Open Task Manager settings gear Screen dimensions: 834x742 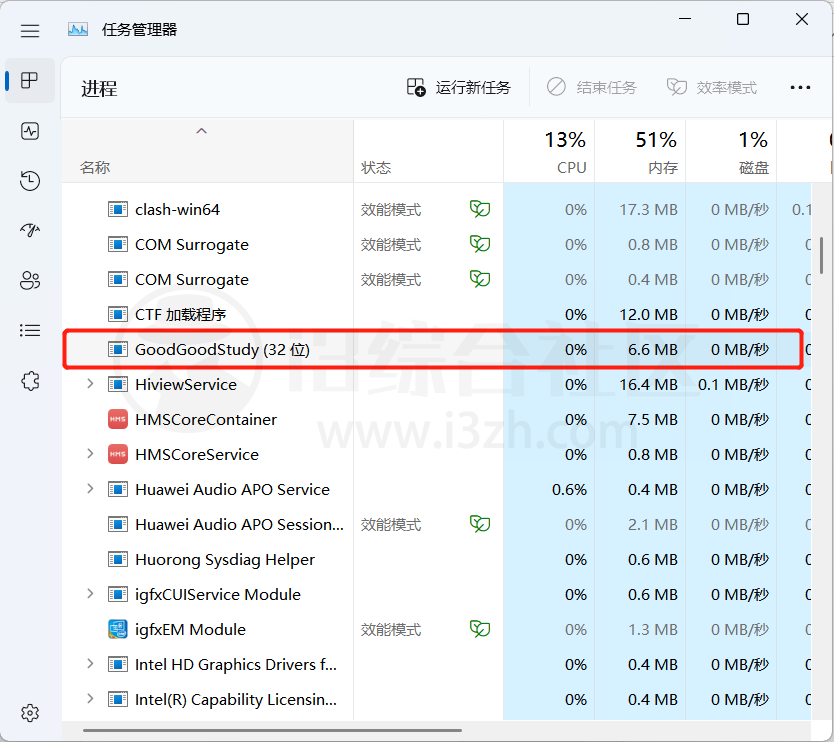(x=30, y=713)
